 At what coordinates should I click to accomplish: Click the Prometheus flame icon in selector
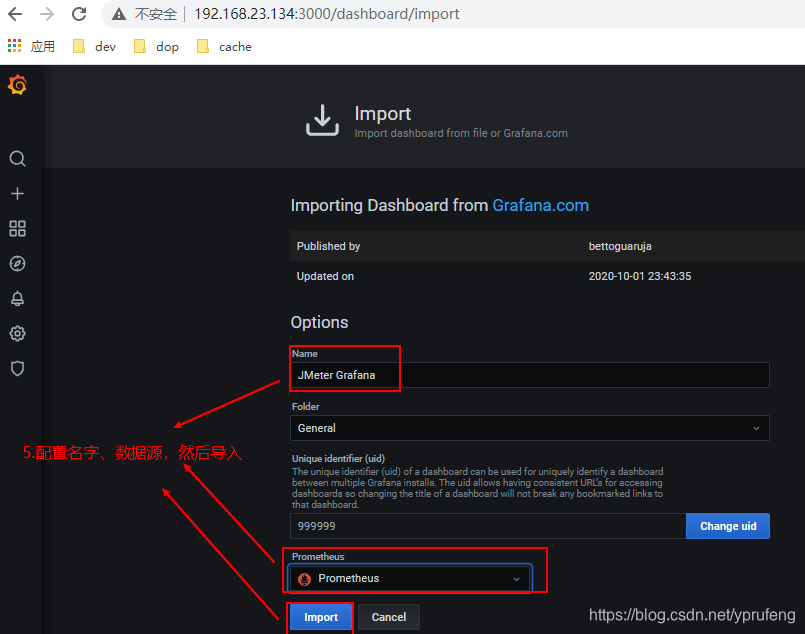point(304,579)
